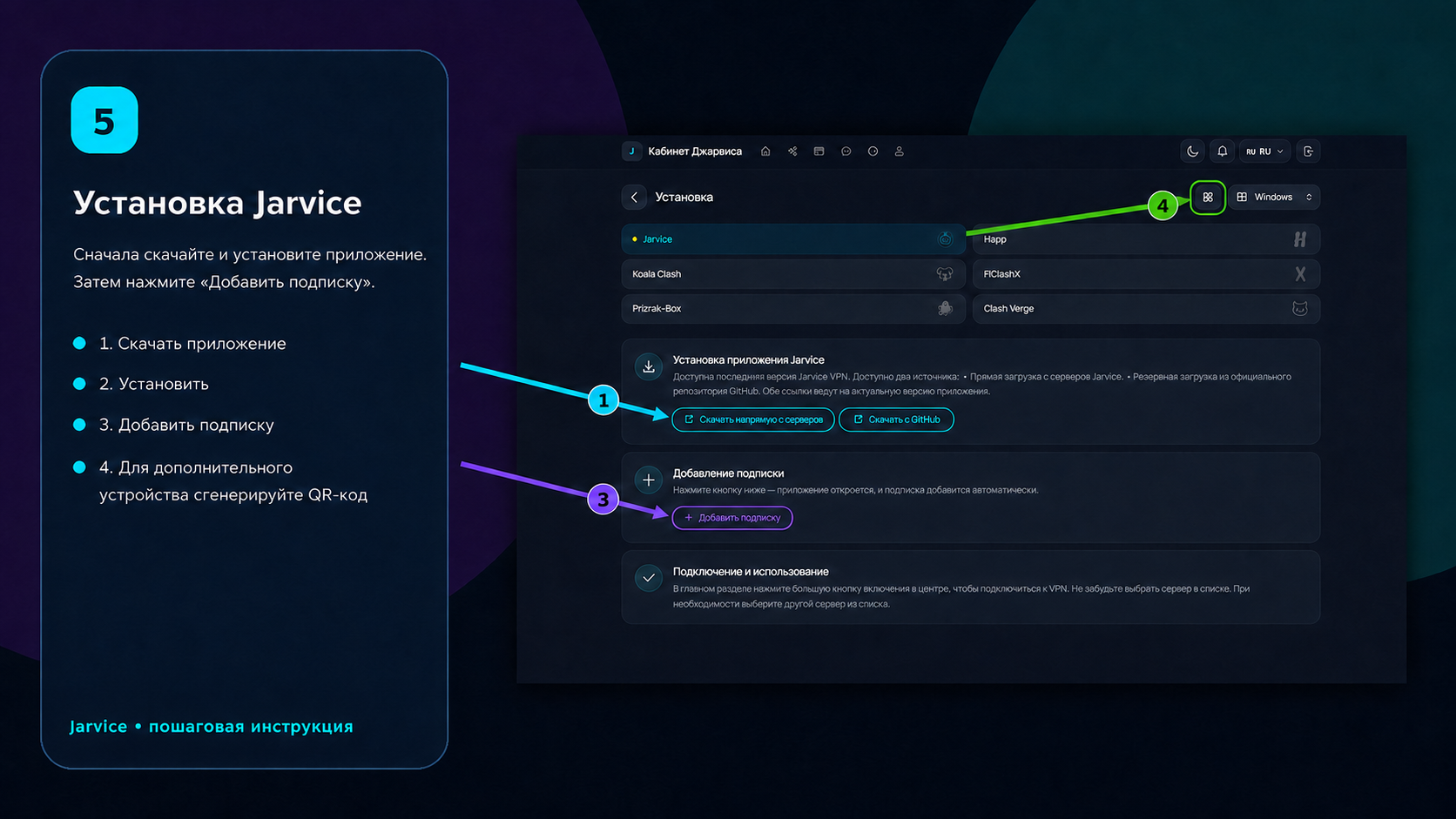Open the payment card icon in header

819,151
